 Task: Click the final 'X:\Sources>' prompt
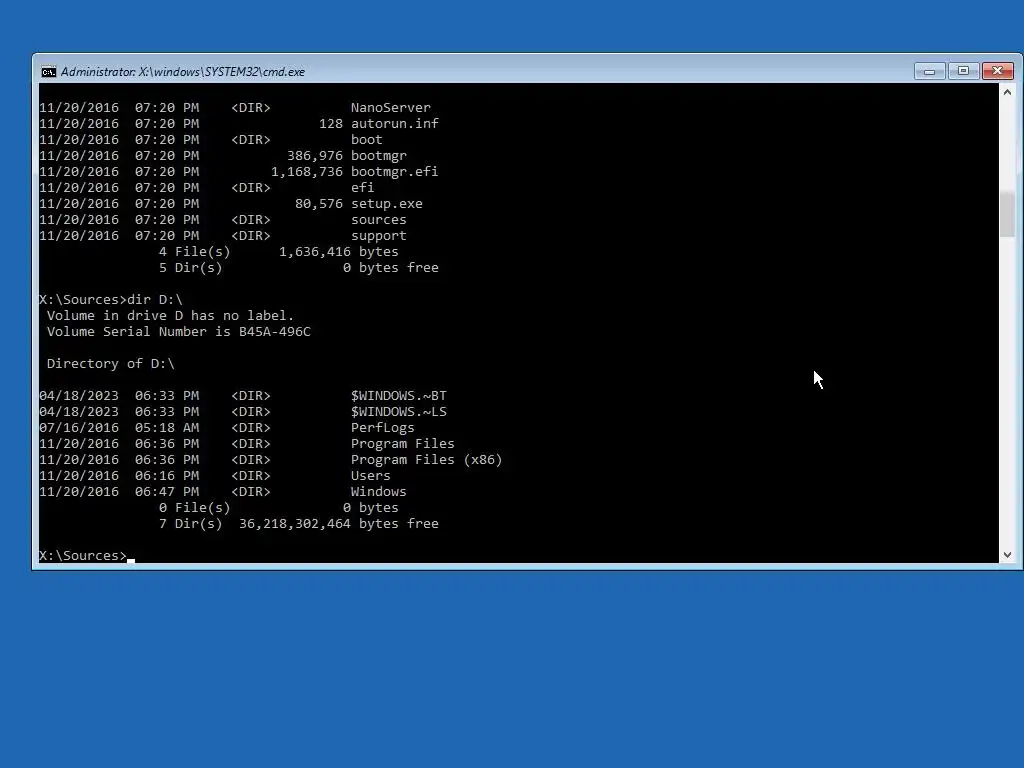coord(83,556)
